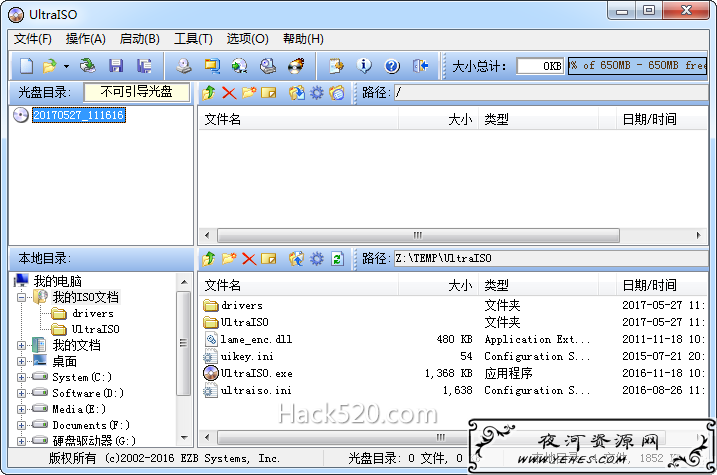Click the flaming Burn CD/DVD Image icon

(296, 66)
